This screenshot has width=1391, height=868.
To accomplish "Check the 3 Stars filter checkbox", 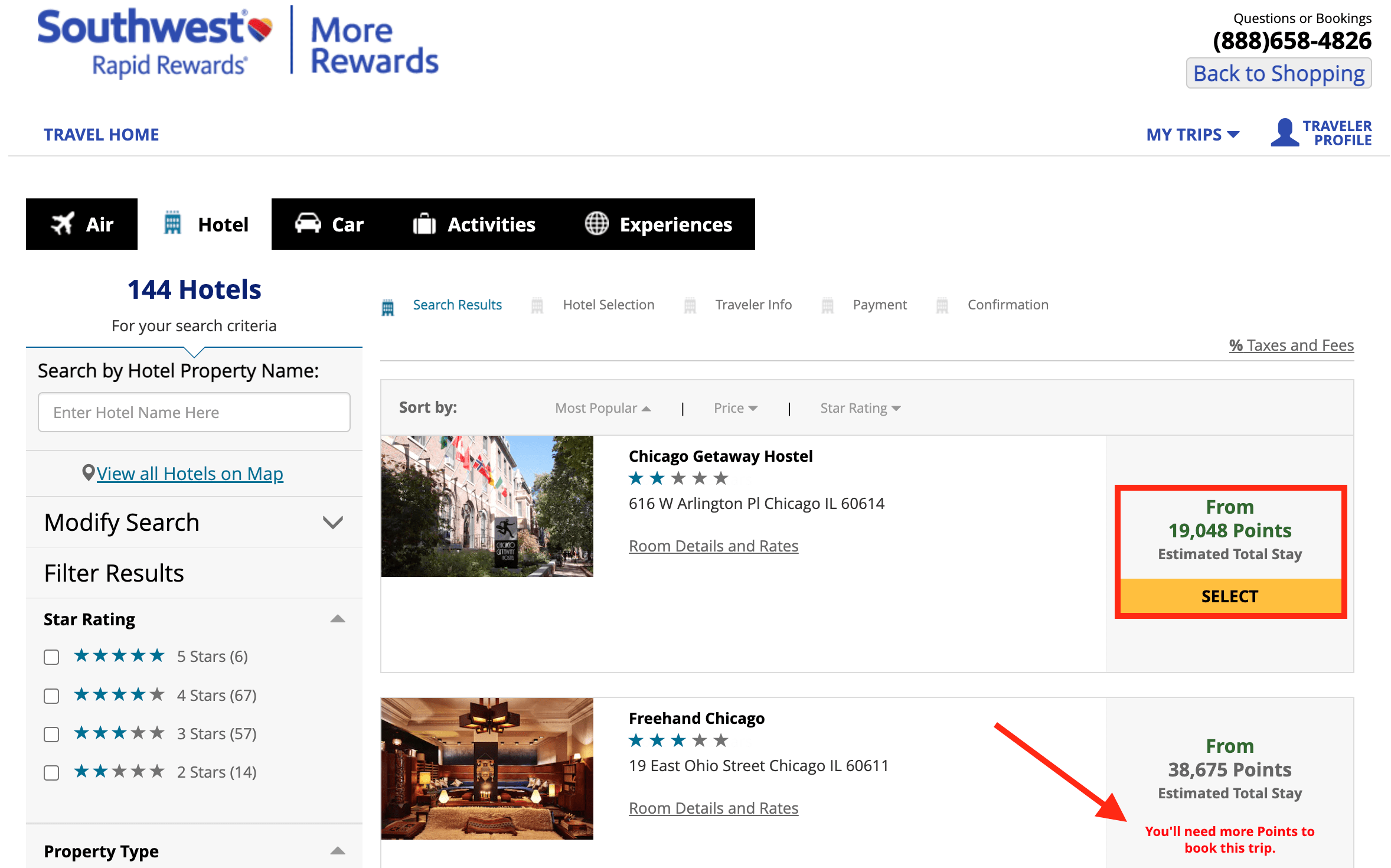I will point(51,734).
